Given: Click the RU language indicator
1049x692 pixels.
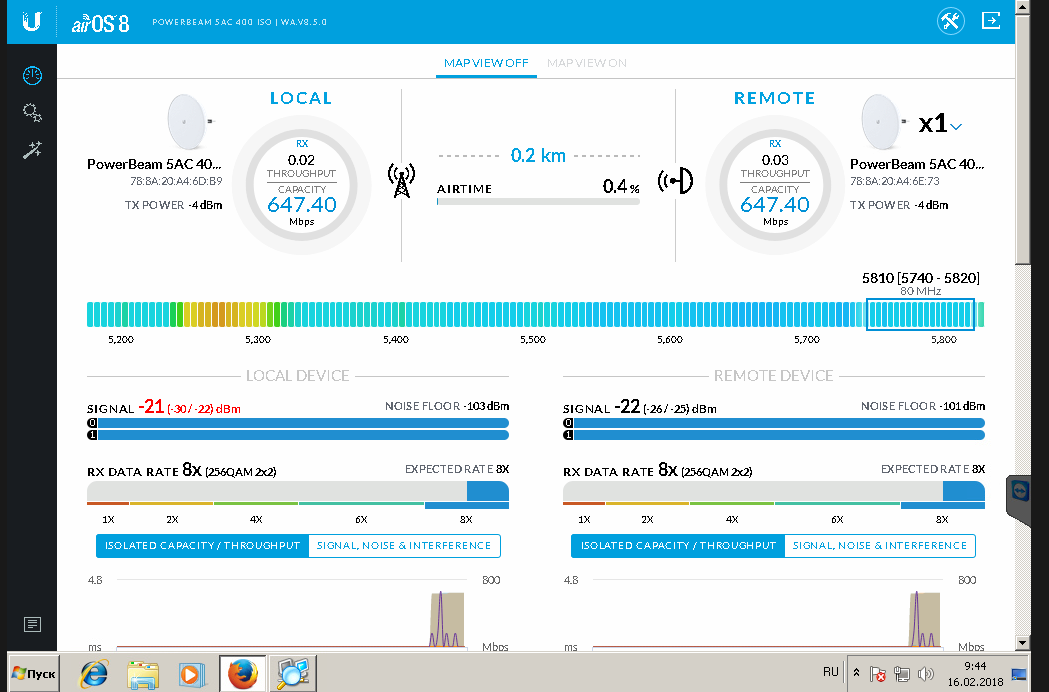Looking at the screenshot, I should coord(831,672).
